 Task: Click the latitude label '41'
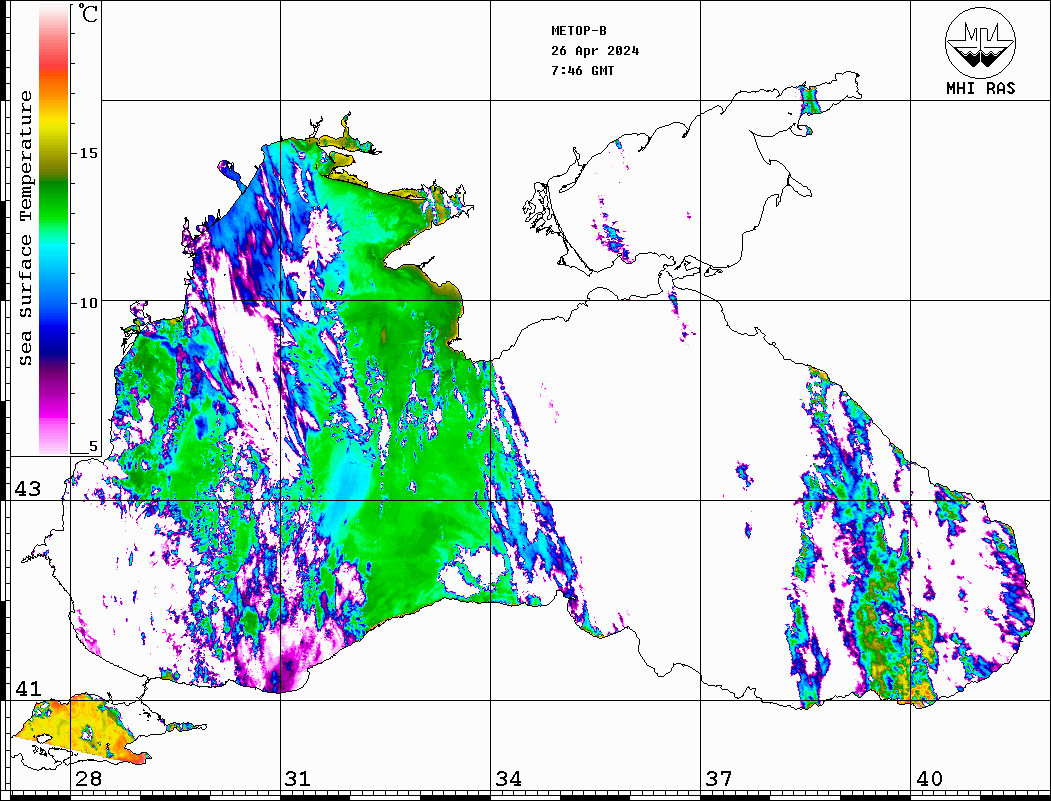click(28, 688)
